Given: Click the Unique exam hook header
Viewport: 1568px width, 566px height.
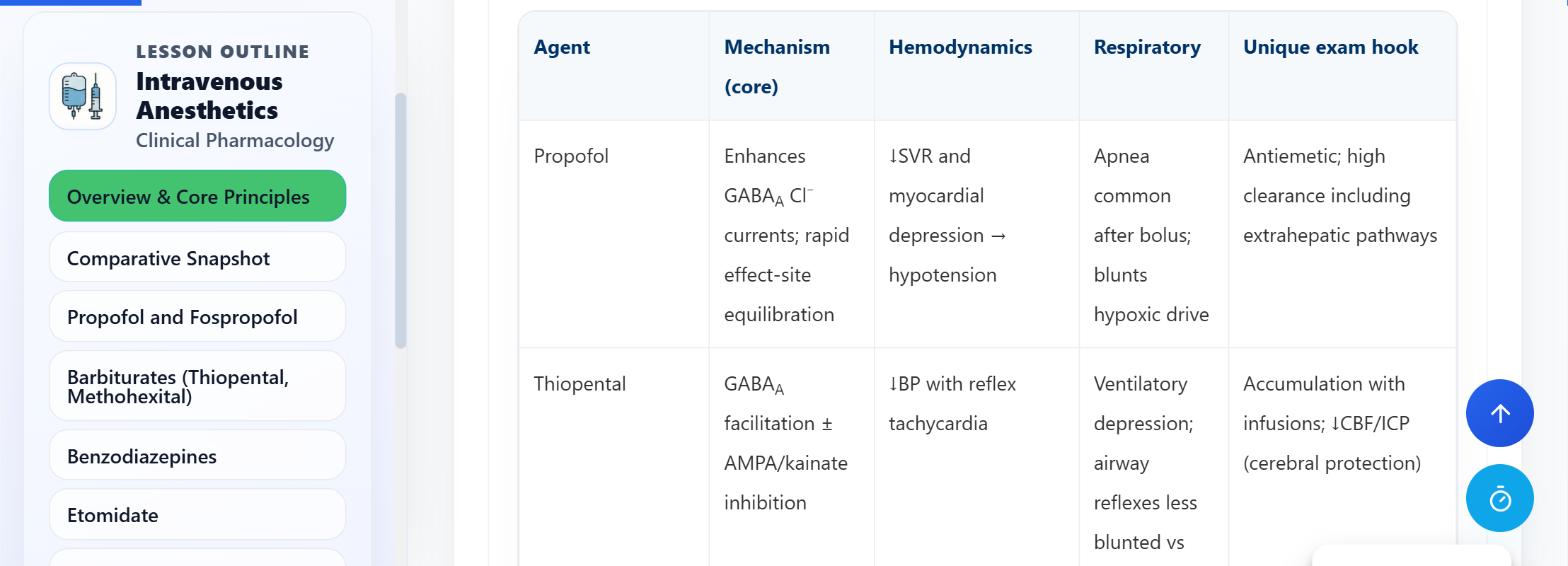Looking at the screenshot, I should click(x=1330, y=47).
